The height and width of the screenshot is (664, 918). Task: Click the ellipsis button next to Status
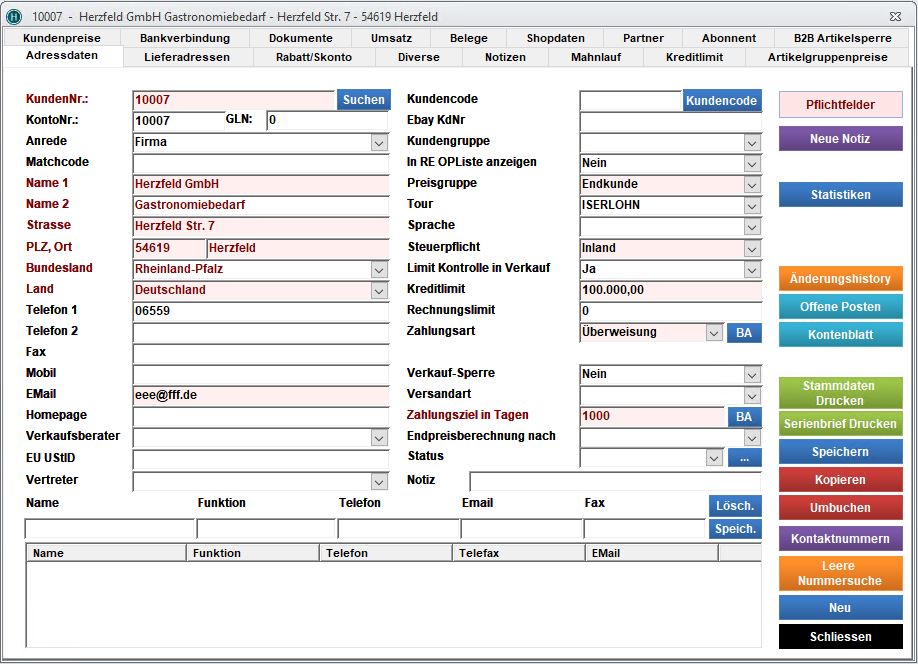pos(744,458)
